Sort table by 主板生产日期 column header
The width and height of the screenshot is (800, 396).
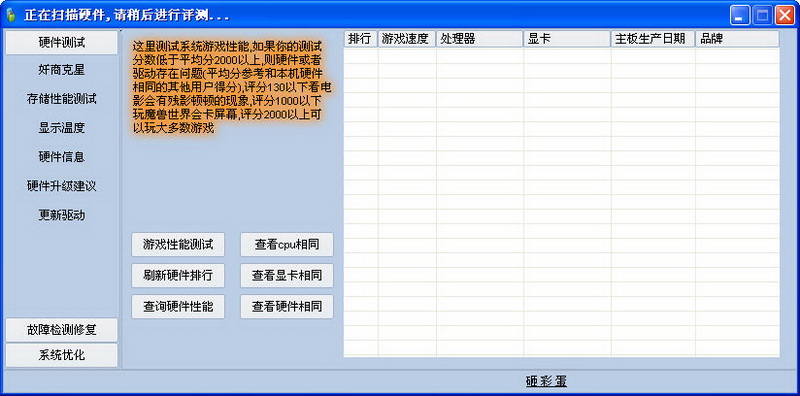pyautogui.click(x=653, y=39)
